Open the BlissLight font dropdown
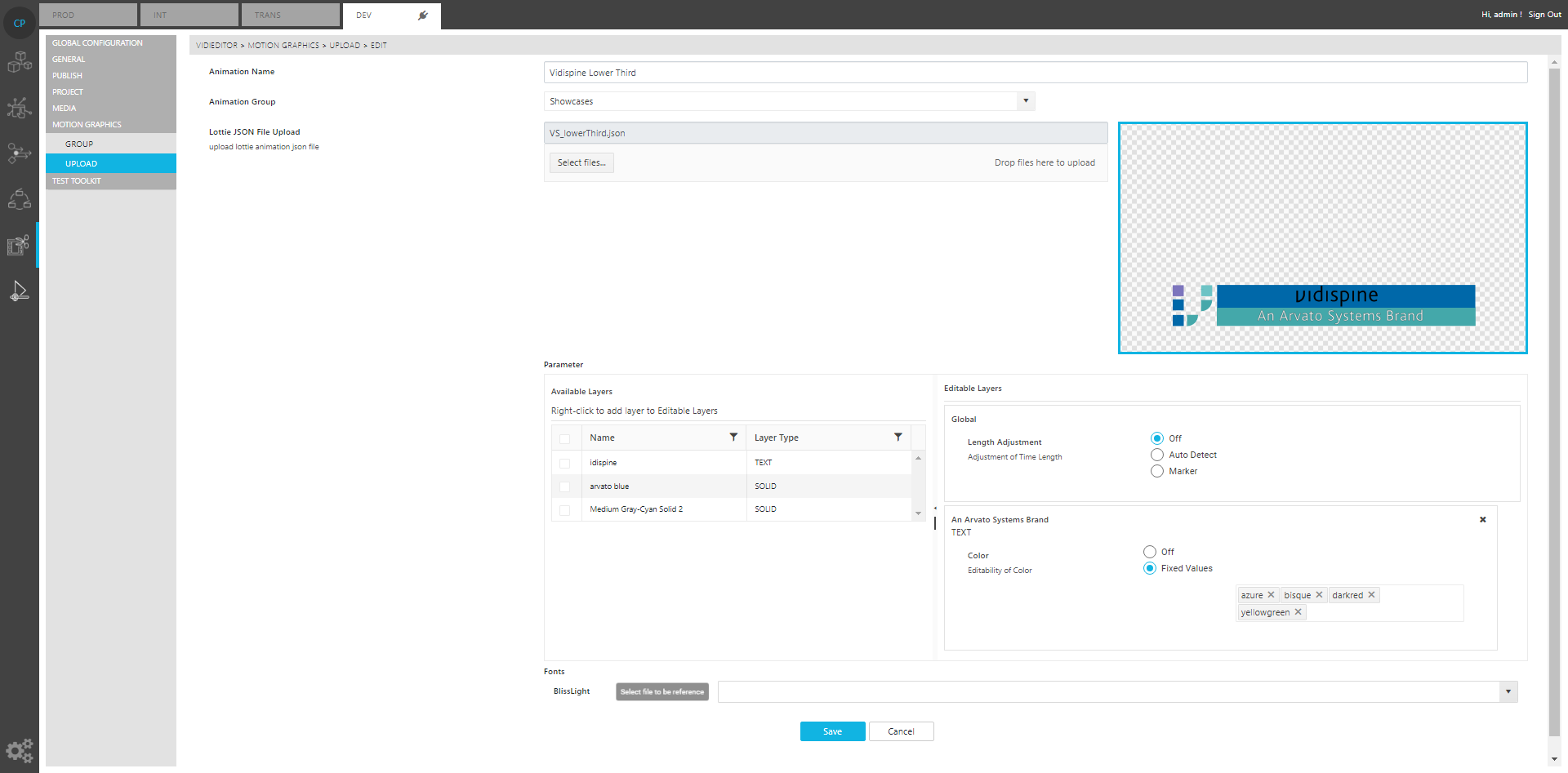Screen dimensions: 1568x773 pyautogui.click(x=1508, y=692)
